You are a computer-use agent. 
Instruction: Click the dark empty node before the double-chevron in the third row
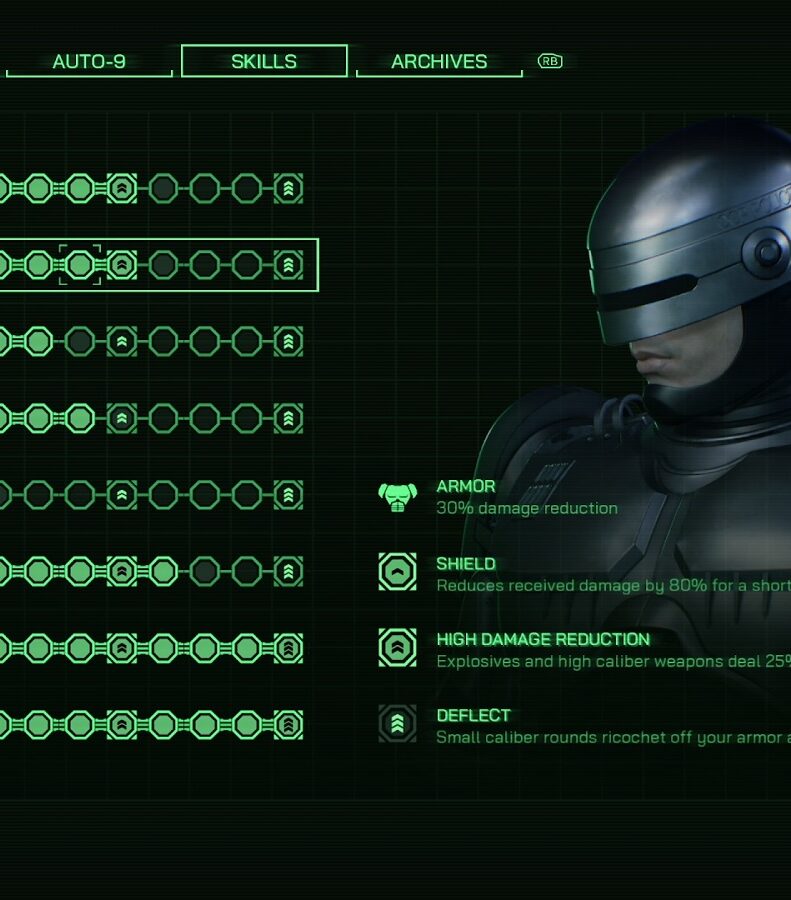click(x=80, y=342)
